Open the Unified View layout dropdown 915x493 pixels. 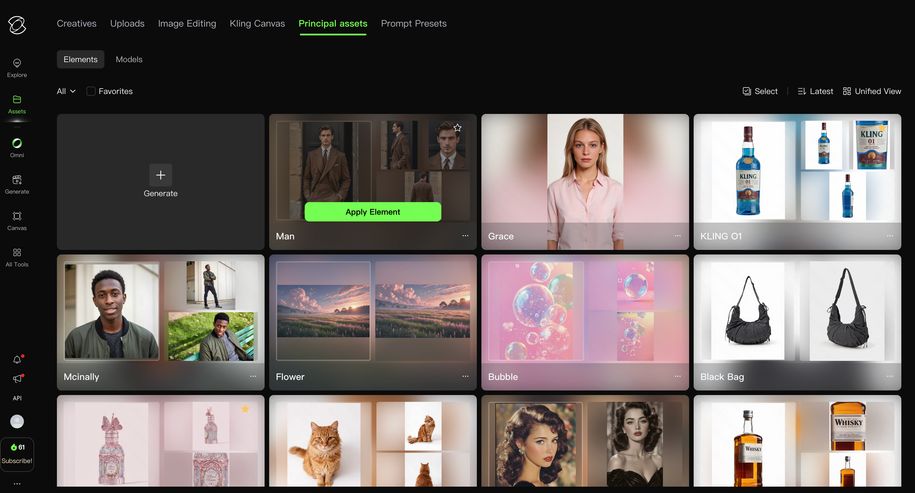tap(872, 91)
